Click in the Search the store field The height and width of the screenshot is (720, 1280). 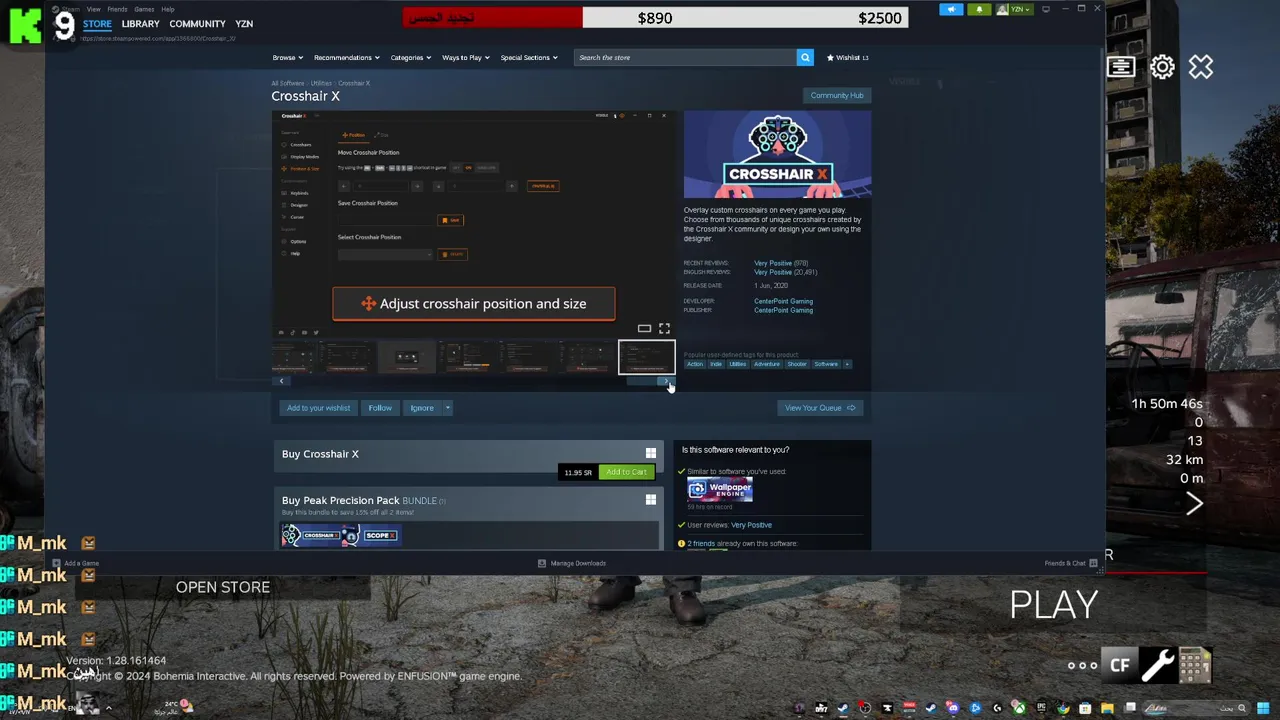(x=686, y=57)
